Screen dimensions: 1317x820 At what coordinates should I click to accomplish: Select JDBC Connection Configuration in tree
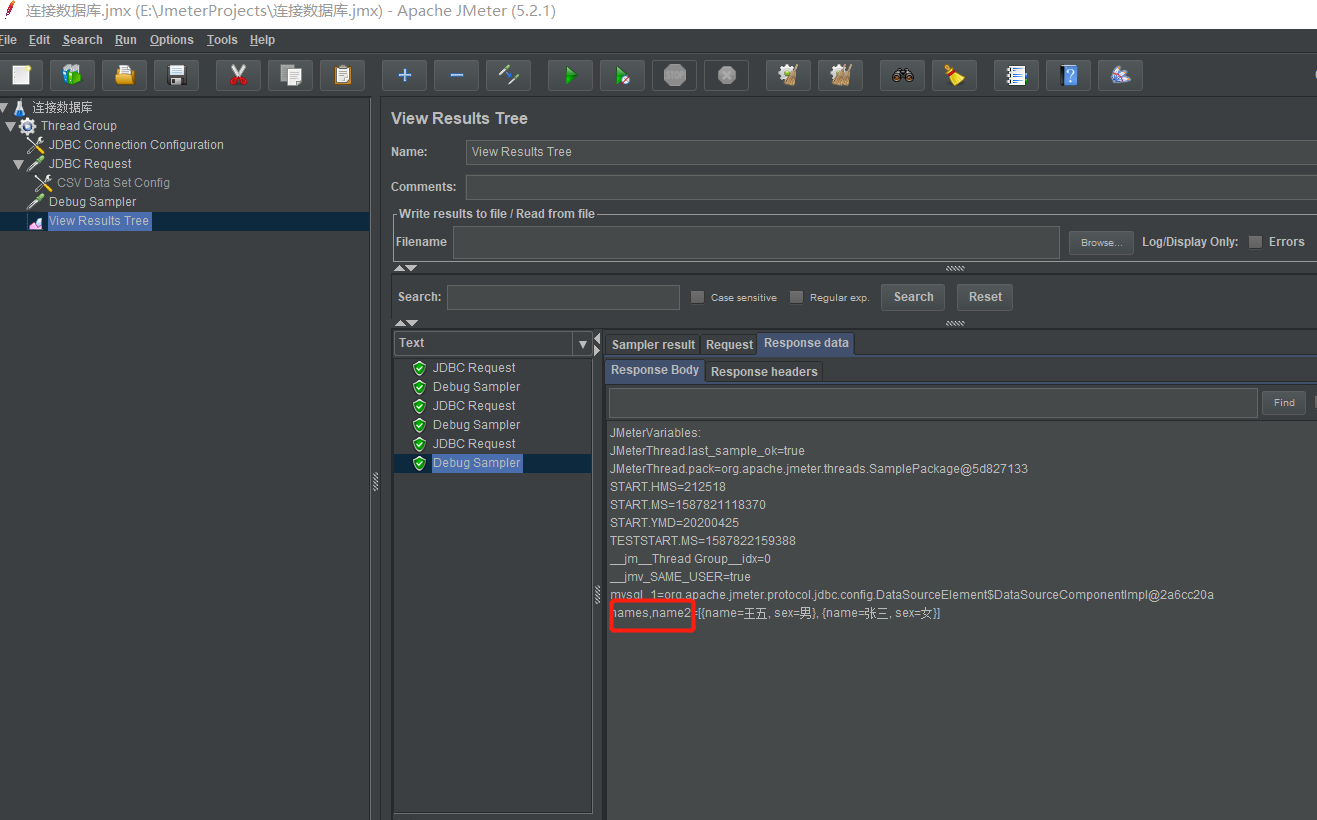(136, 145)
